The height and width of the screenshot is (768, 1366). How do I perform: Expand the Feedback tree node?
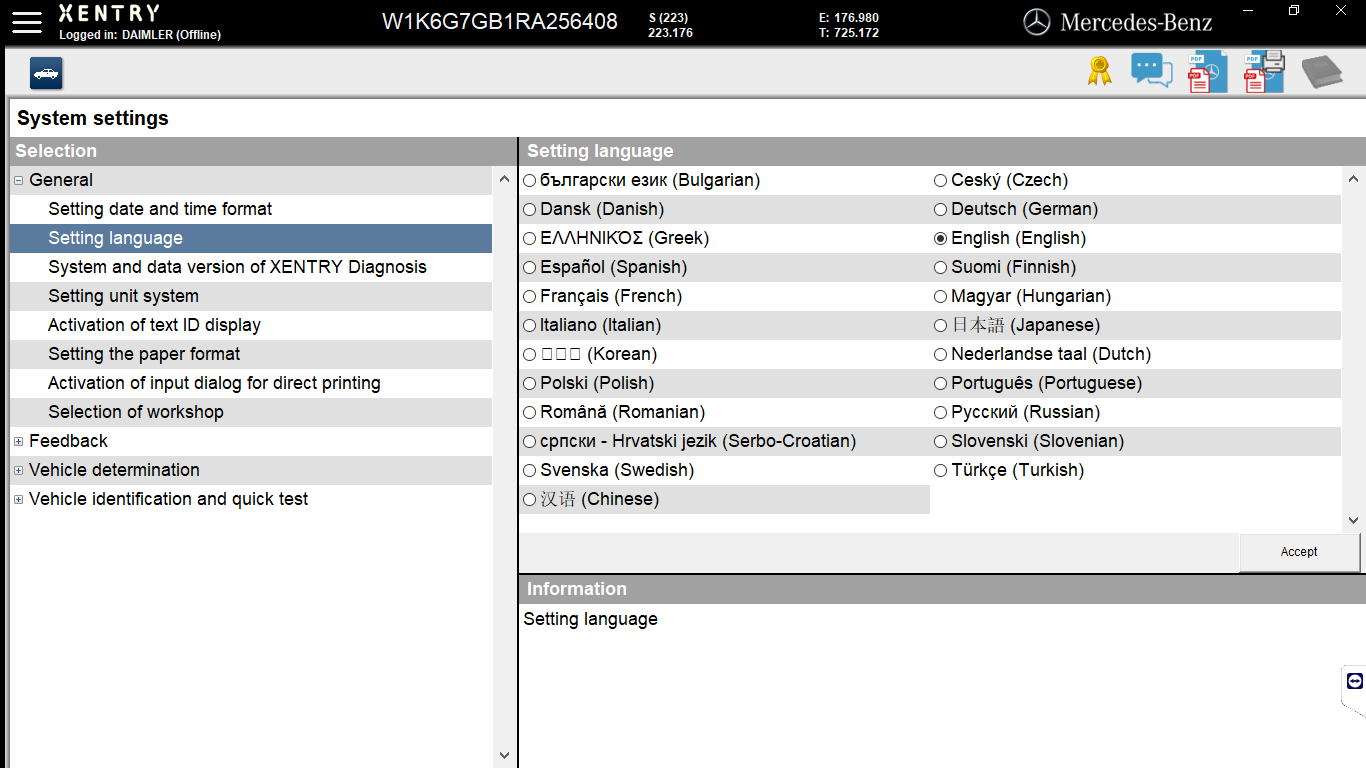(19, 441)
